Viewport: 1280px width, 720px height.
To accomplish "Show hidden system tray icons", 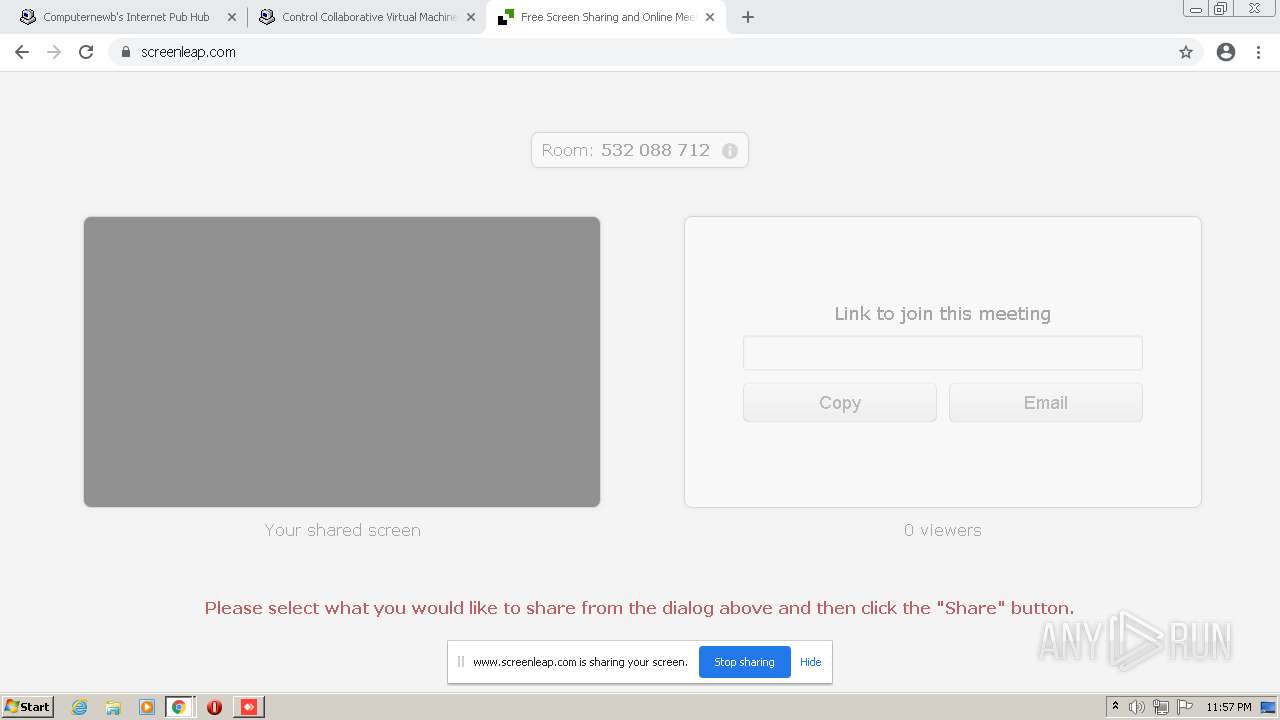I will [1115, 707].
